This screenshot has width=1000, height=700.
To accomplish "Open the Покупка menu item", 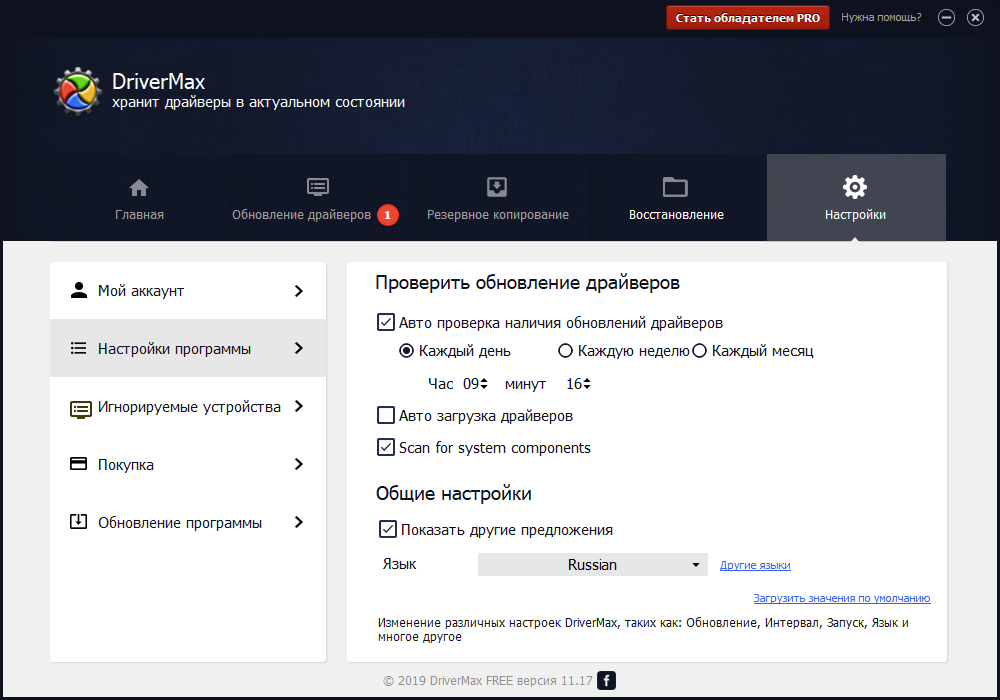I will click(188, 464).
